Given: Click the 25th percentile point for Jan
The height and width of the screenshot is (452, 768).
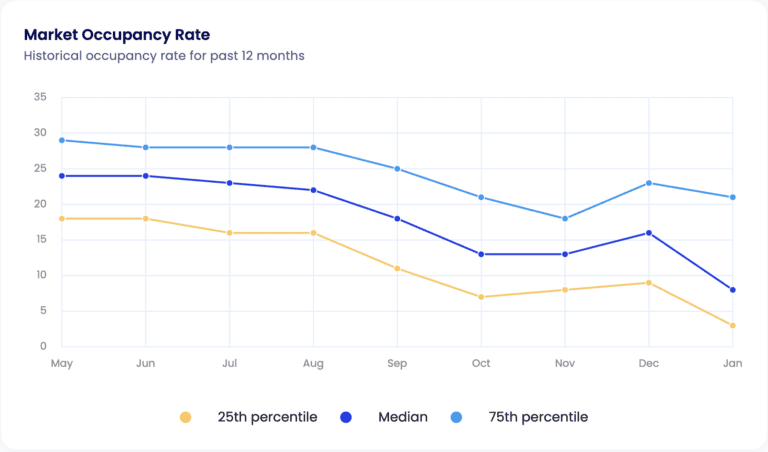Looking at the screenshot, I should pos(733,325).
